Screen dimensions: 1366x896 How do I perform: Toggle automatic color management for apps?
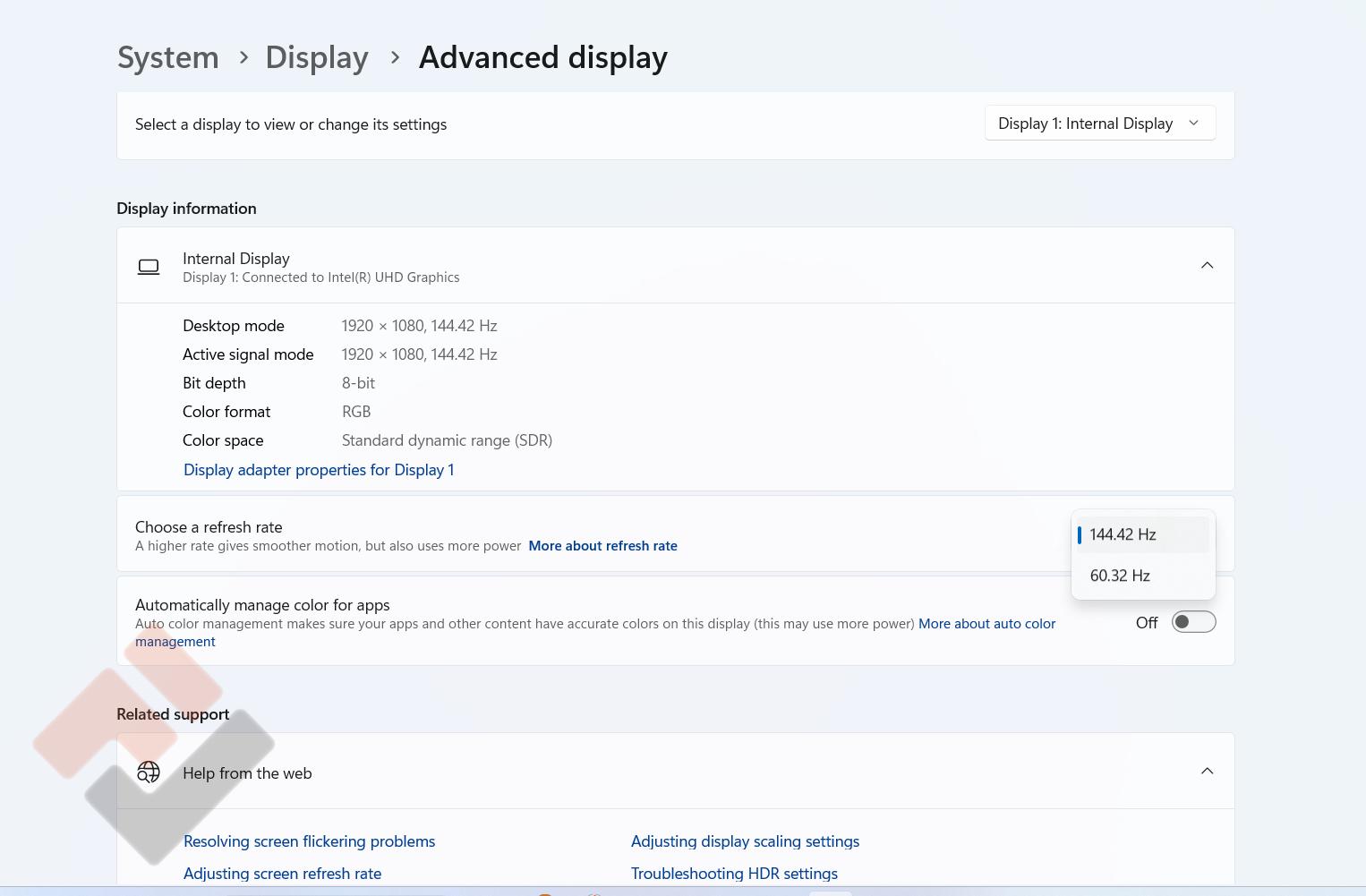coord(1193,622)
